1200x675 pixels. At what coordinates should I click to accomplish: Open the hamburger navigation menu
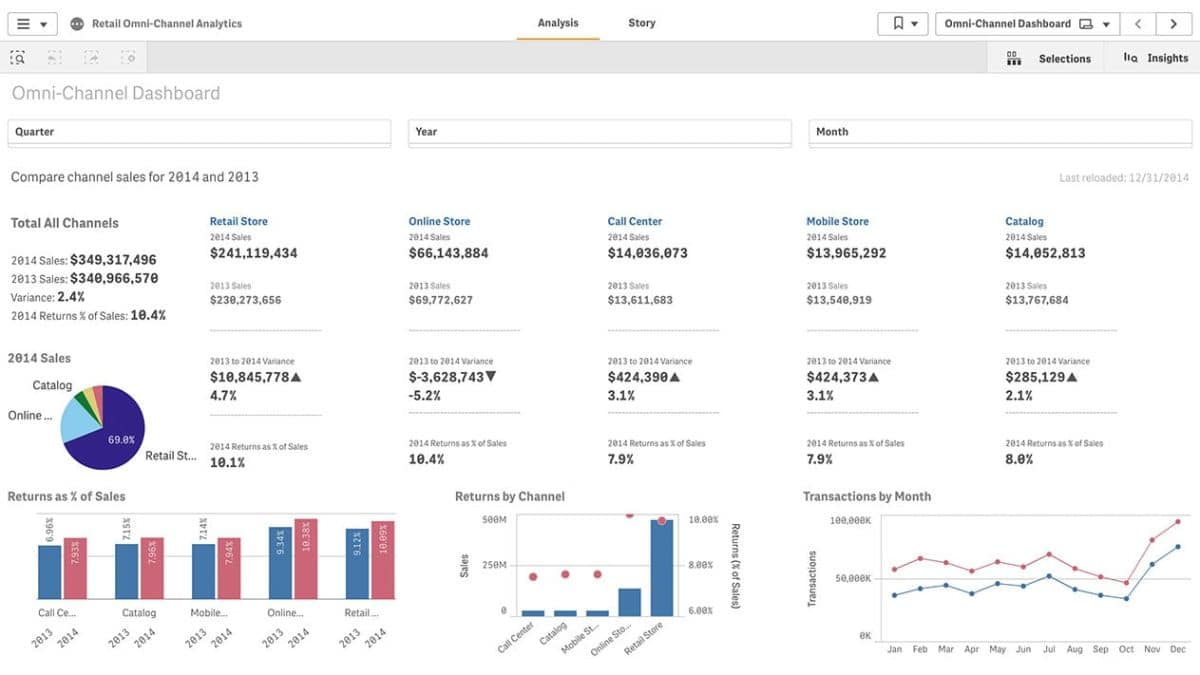[30, 23]
